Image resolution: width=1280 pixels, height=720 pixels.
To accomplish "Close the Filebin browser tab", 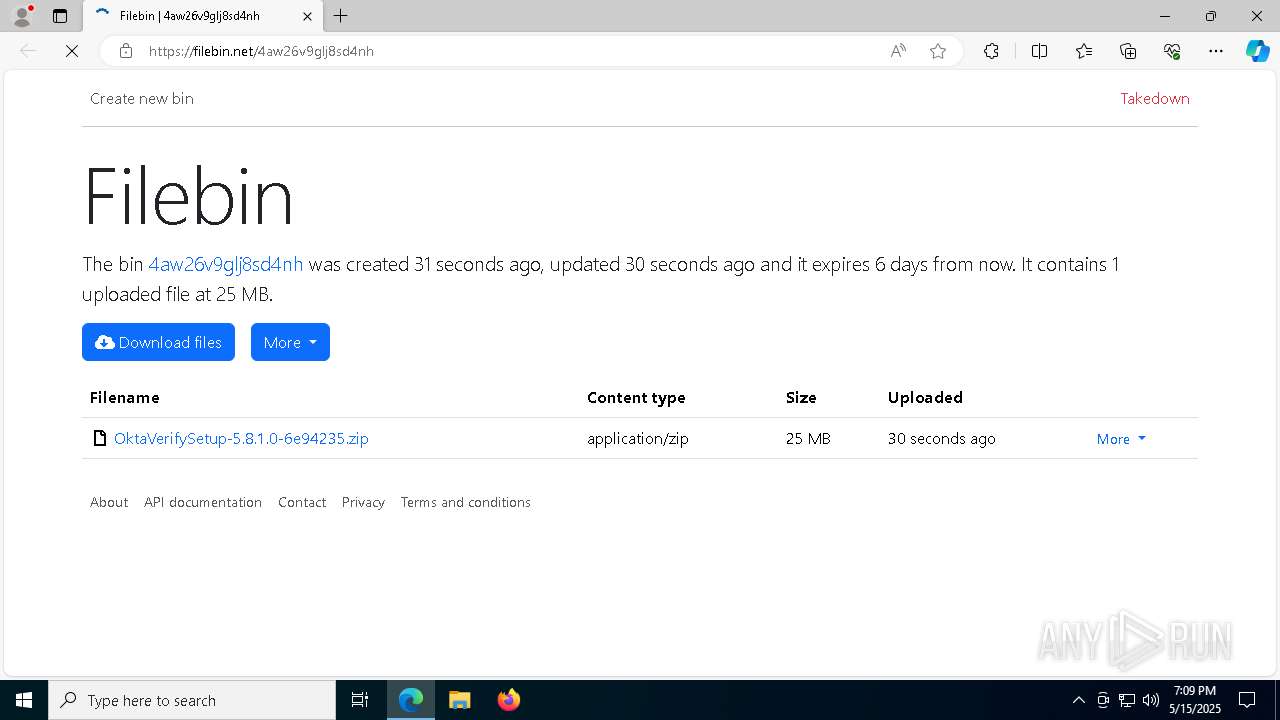I will pyautogui.click(x=307, y=16).
